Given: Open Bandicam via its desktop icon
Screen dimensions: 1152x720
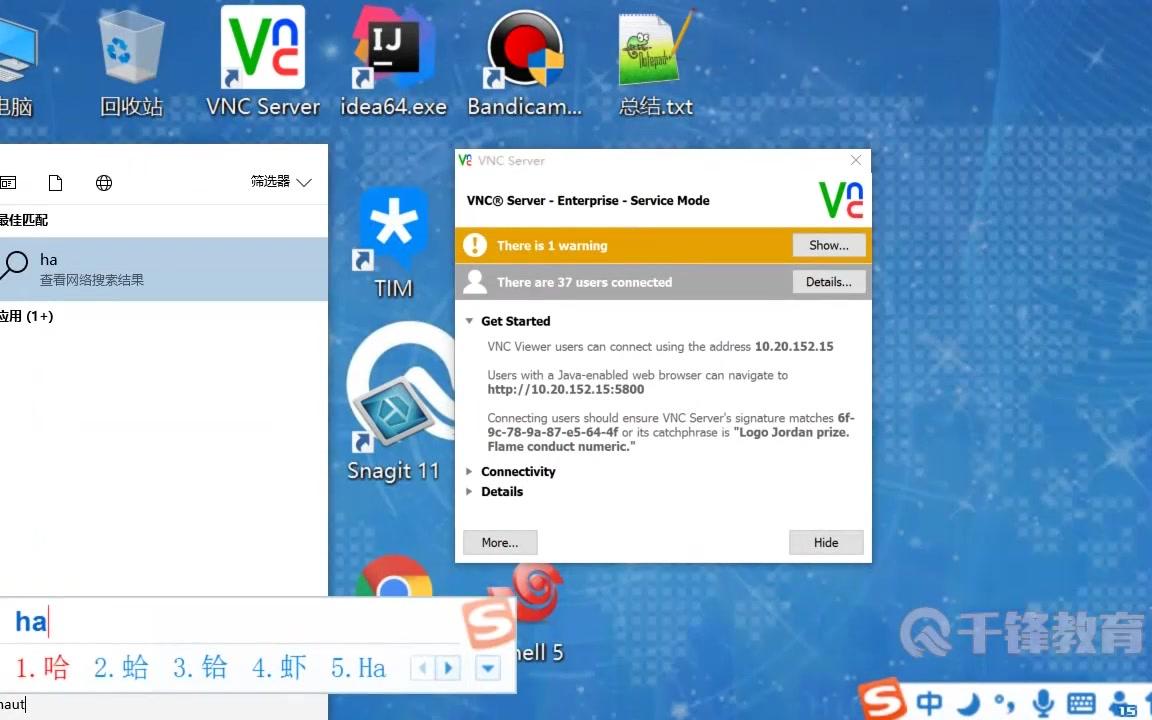Looking at the screenshot, I should pyautogui.click(x=524, y=50).
